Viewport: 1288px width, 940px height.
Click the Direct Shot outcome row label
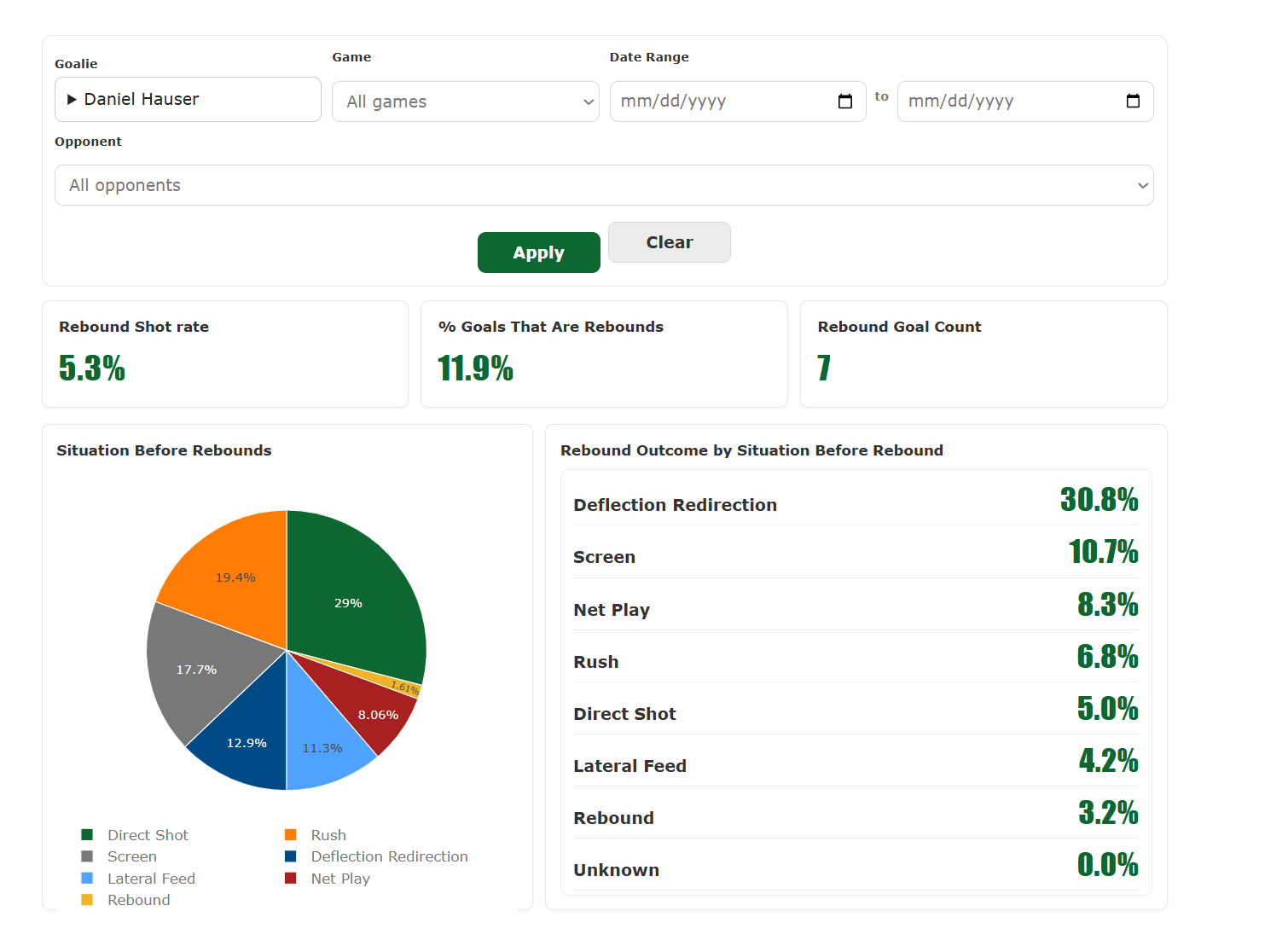(624, 714)
